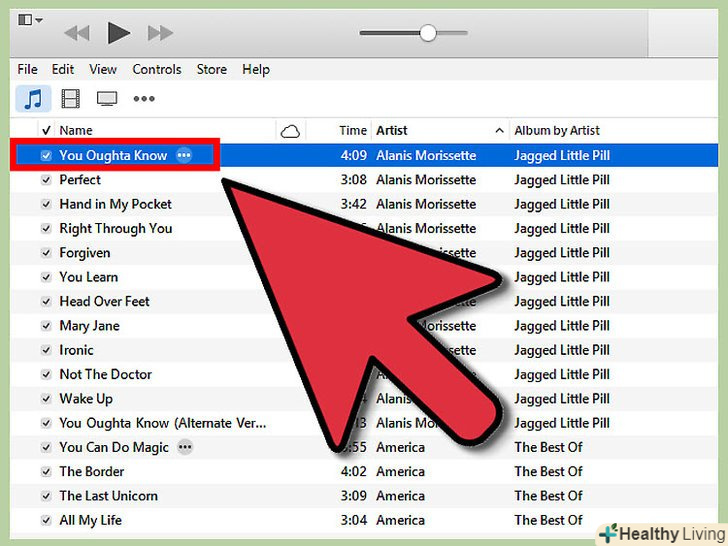
Task: Select the song Wake Up
Action: 86,399
